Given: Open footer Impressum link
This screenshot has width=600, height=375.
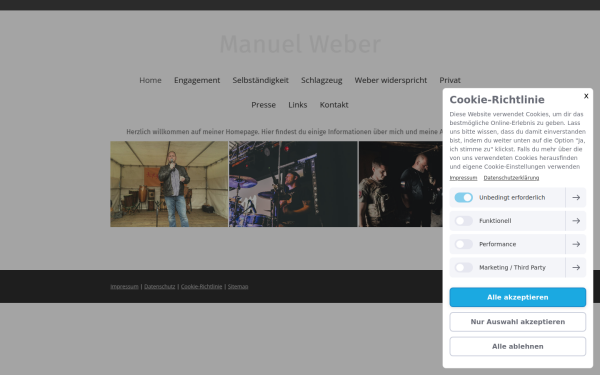Looking at the screenshot, I should point(124,286).
